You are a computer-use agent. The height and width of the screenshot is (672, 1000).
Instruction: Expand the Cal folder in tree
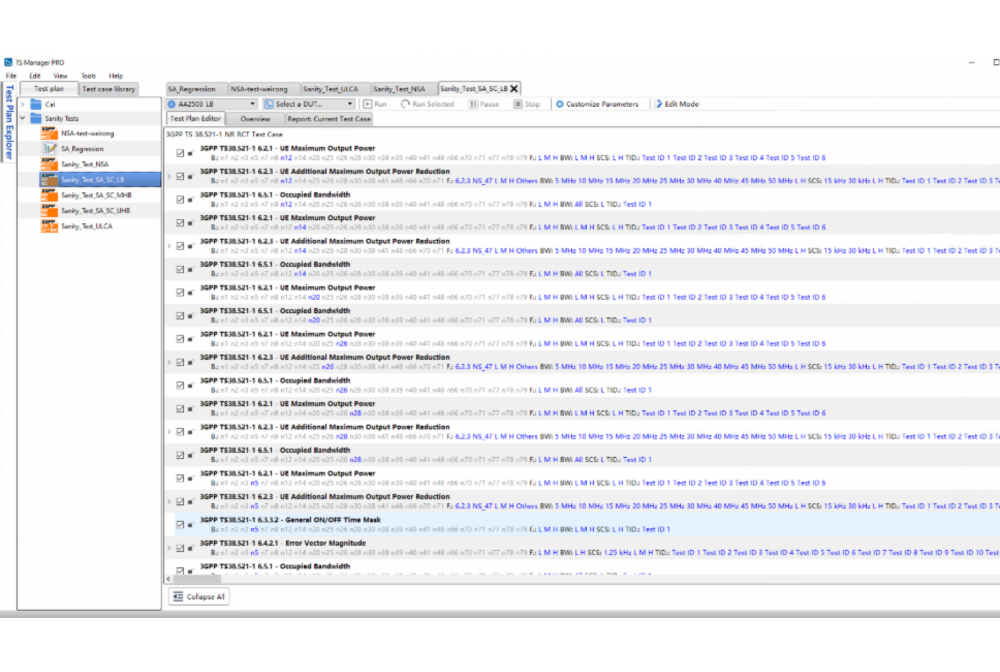pos(24,104)
